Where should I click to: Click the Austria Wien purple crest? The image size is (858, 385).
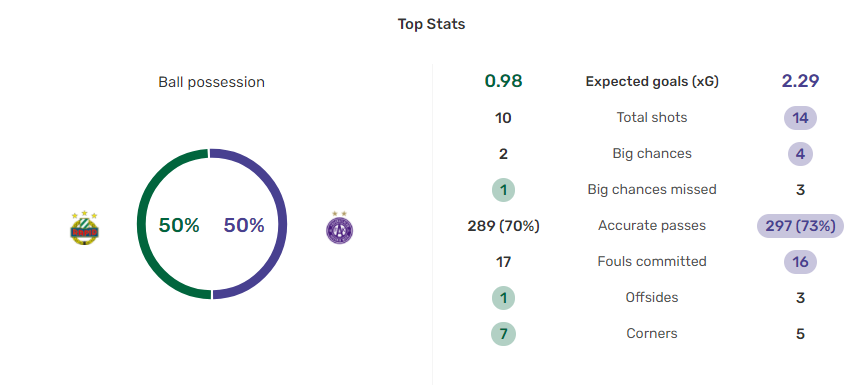(x=339, y=228)
